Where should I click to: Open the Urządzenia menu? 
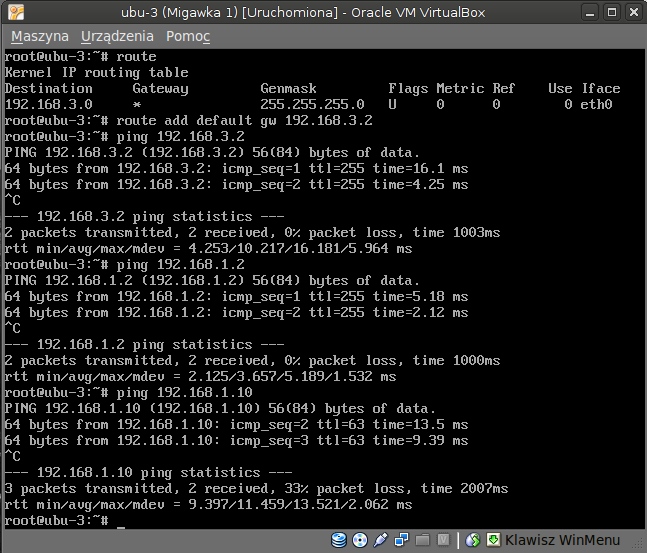tap(118, 36)
